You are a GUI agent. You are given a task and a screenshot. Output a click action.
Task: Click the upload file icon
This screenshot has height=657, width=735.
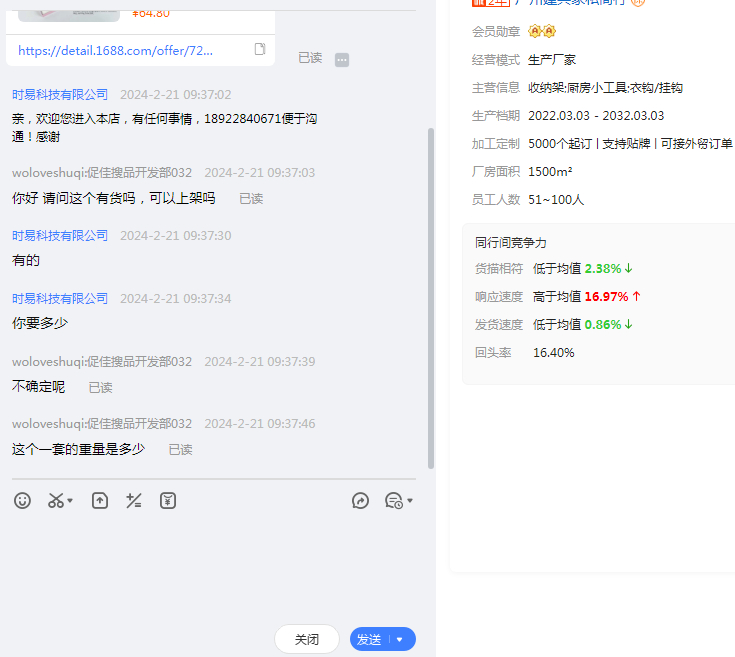click(100, 500)
